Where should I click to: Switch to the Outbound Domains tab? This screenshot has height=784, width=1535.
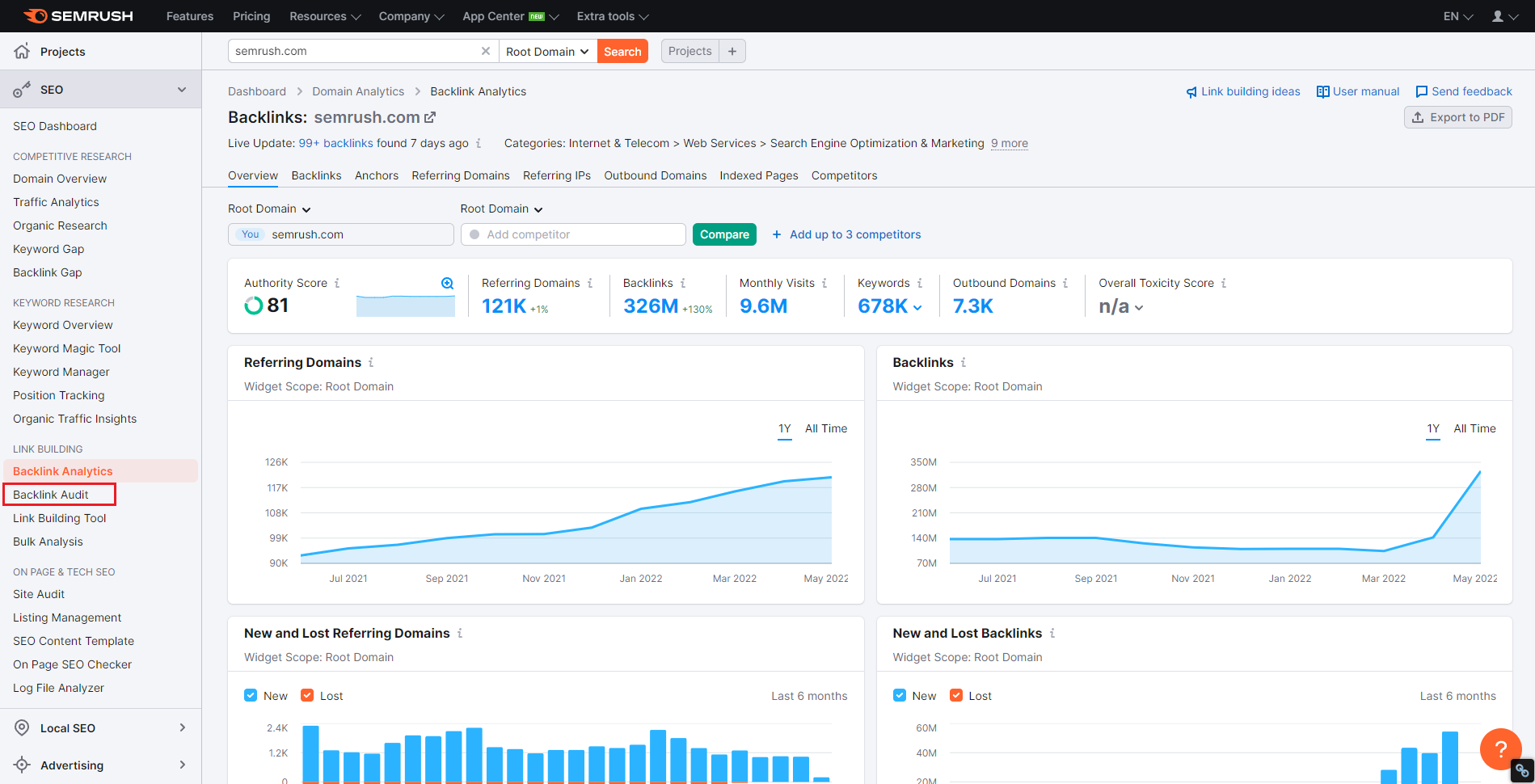click(x=656, y=175)
